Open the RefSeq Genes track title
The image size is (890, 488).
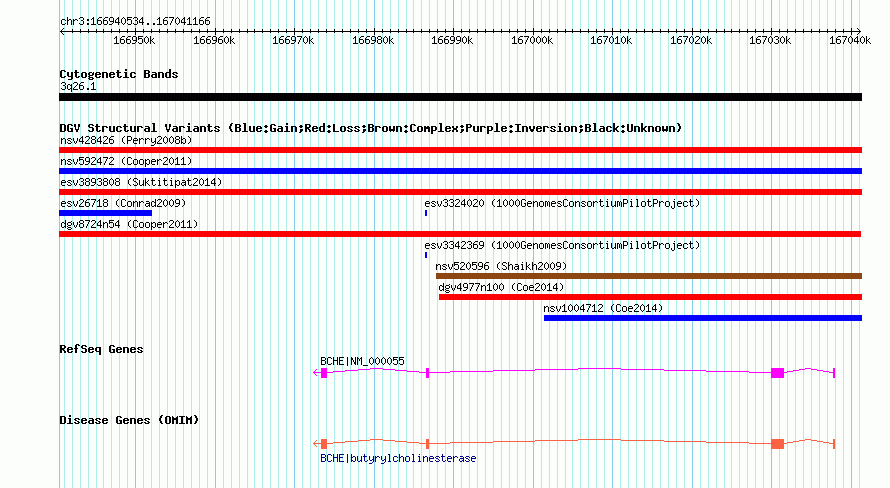[101, 349]
